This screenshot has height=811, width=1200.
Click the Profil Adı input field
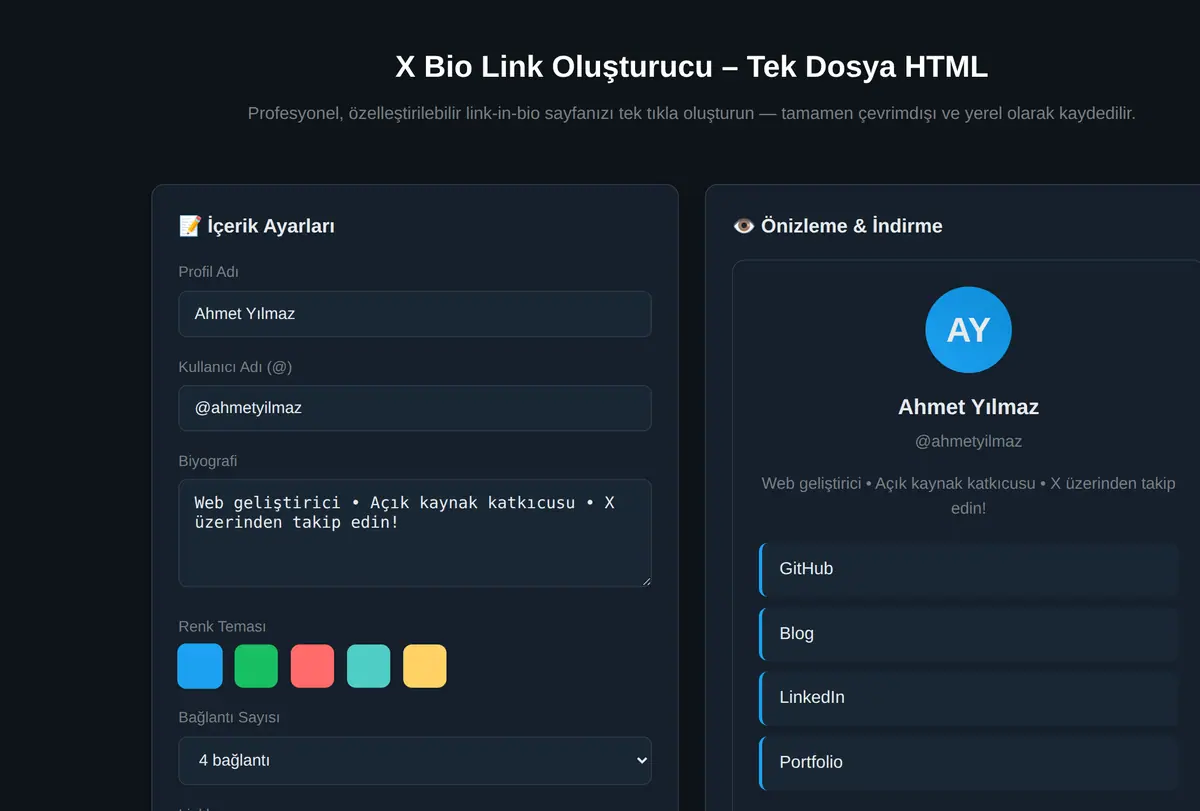pos(415,314)
